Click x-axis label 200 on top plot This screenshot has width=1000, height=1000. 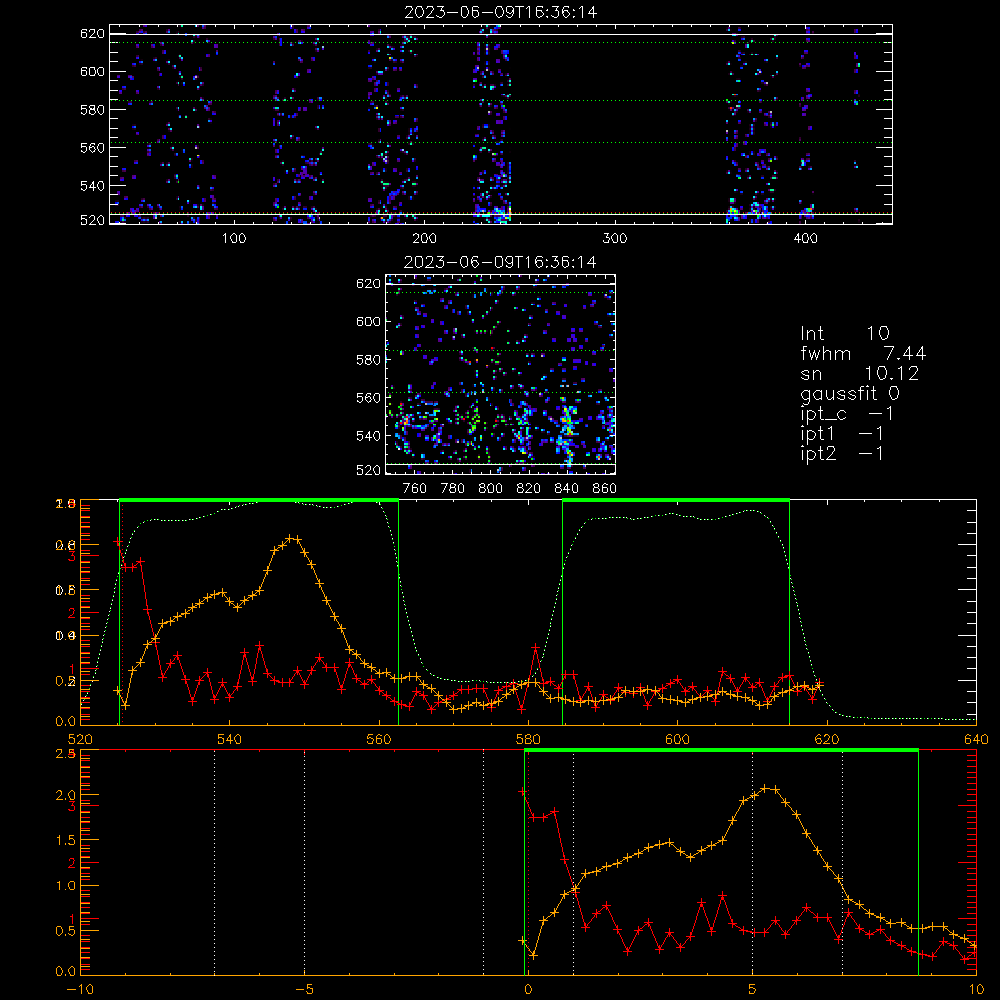click(x=424, y=239)
